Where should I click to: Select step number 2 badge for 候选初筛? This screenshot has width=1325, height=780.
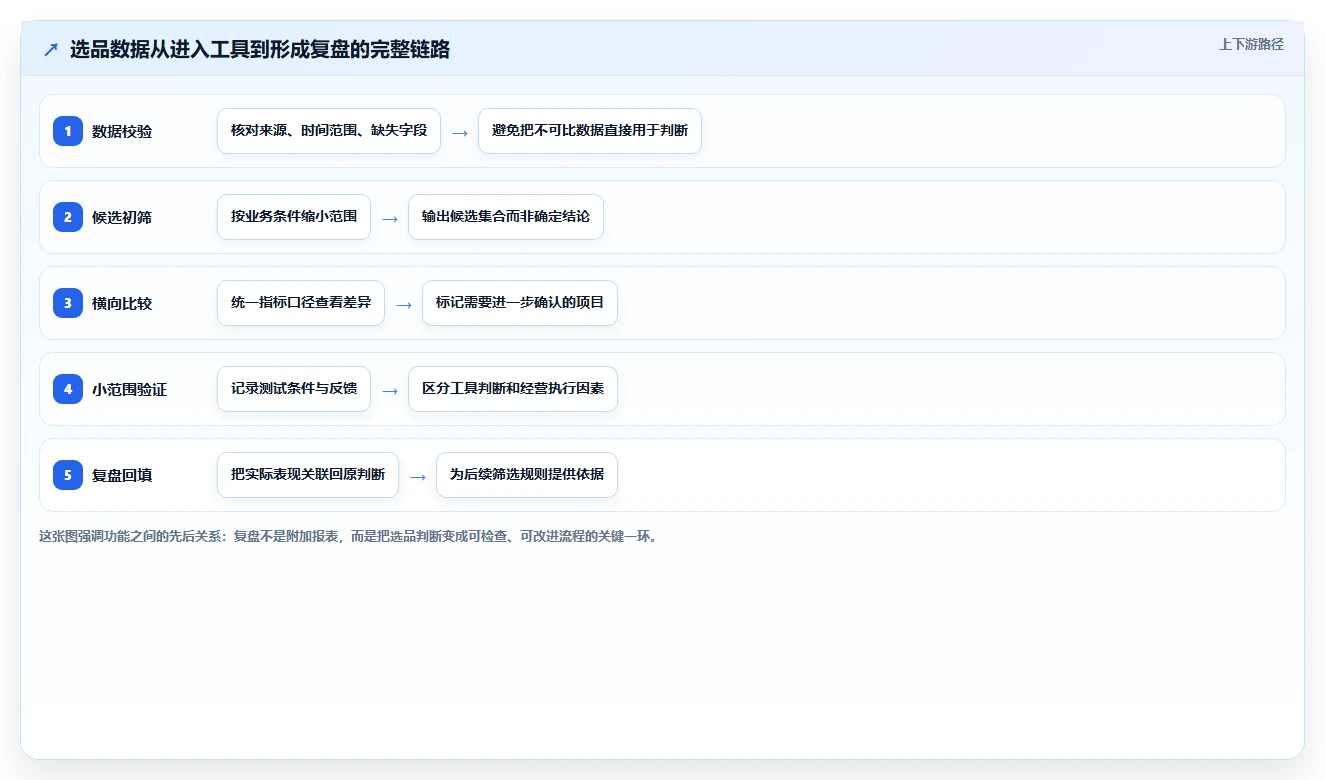click(68, 217)
